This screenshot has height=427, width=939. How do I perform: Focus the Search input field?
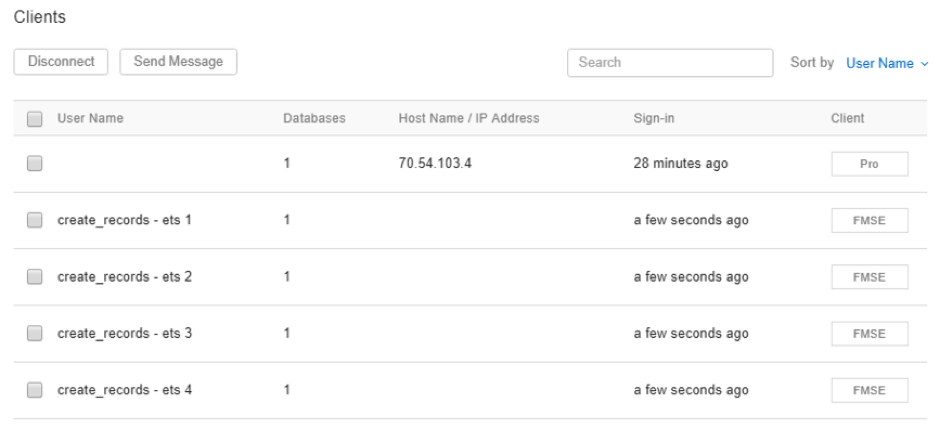(x=670, y=63)
